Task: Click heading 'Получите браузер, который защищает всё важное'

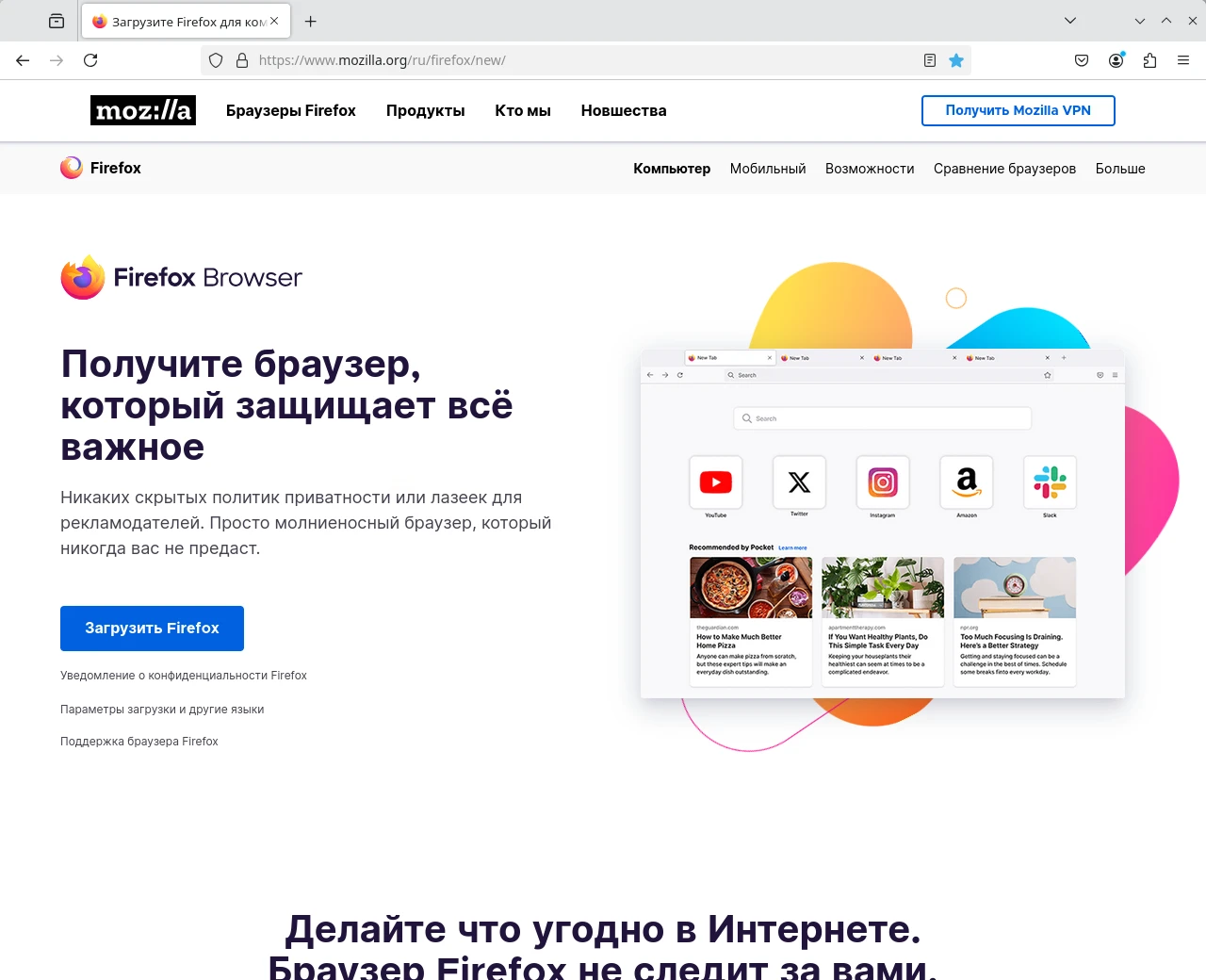Action: 287,405
